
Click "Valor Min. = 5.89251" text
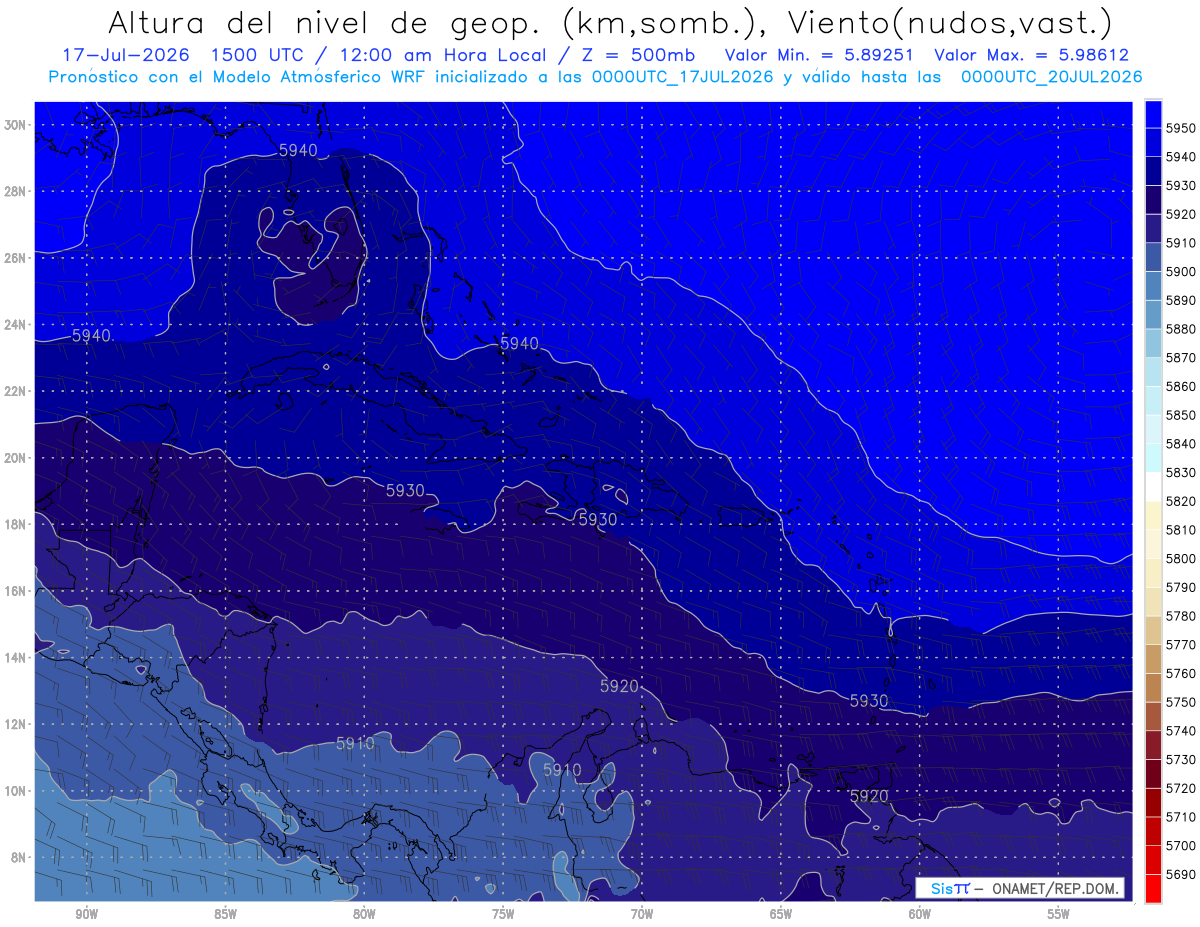click(x=820, y=55)
